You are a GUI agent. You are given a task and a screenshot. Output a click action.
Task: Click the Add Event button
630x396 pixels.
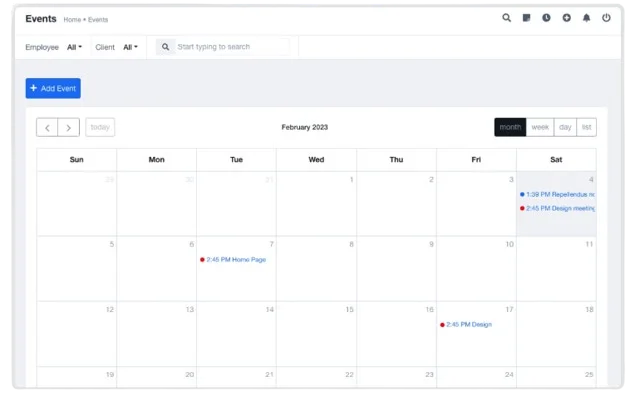(53, 88)
